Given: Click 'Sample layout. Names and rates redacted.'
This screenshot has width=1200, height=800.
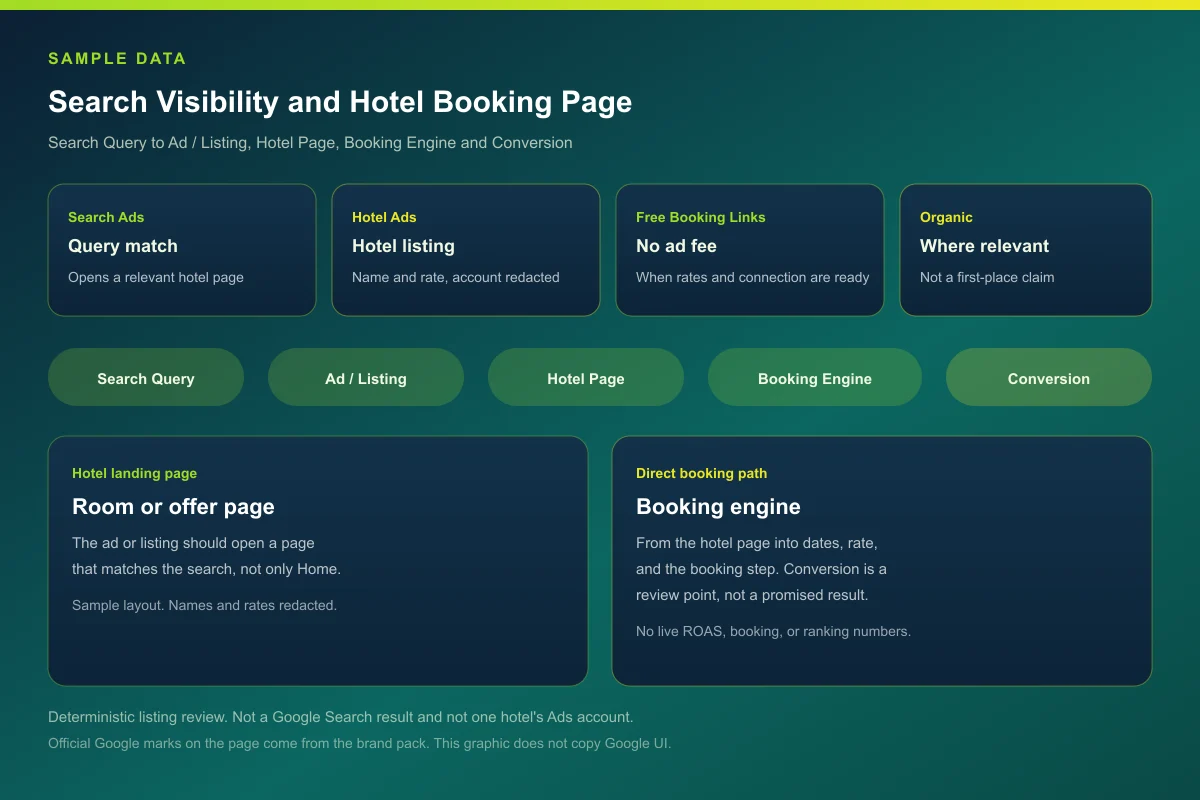Looking at the screenshot, I should 204,605.
